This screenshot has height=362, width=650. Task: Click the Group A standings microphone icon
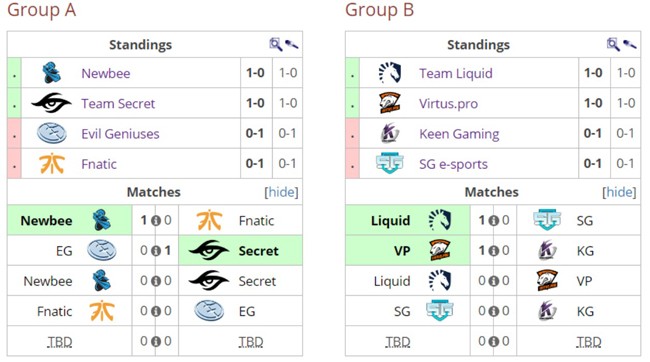(291, 44)
